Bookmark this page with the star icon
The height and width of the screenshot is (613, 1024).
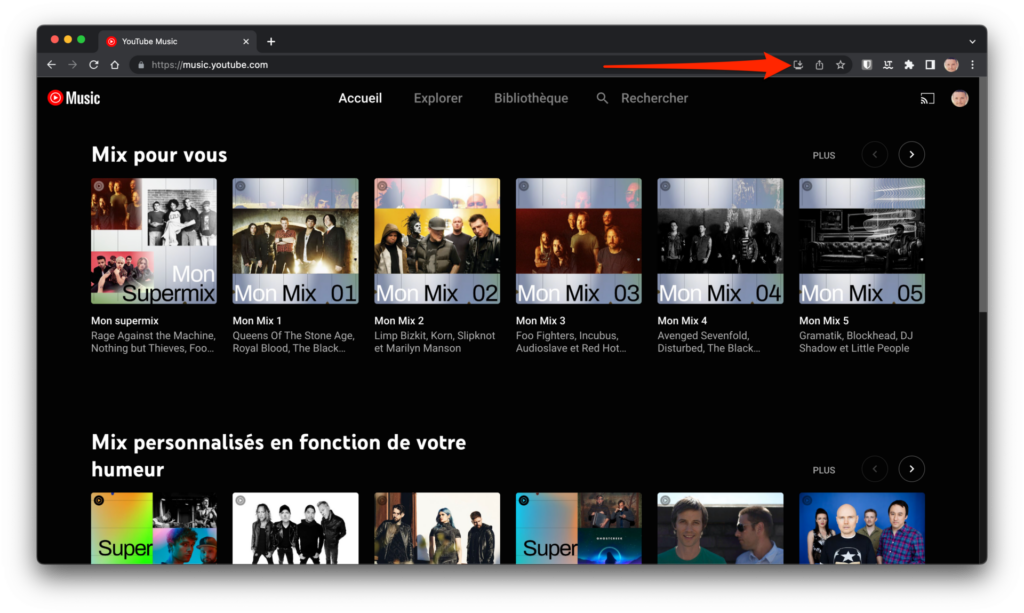[x=840, y=65]
